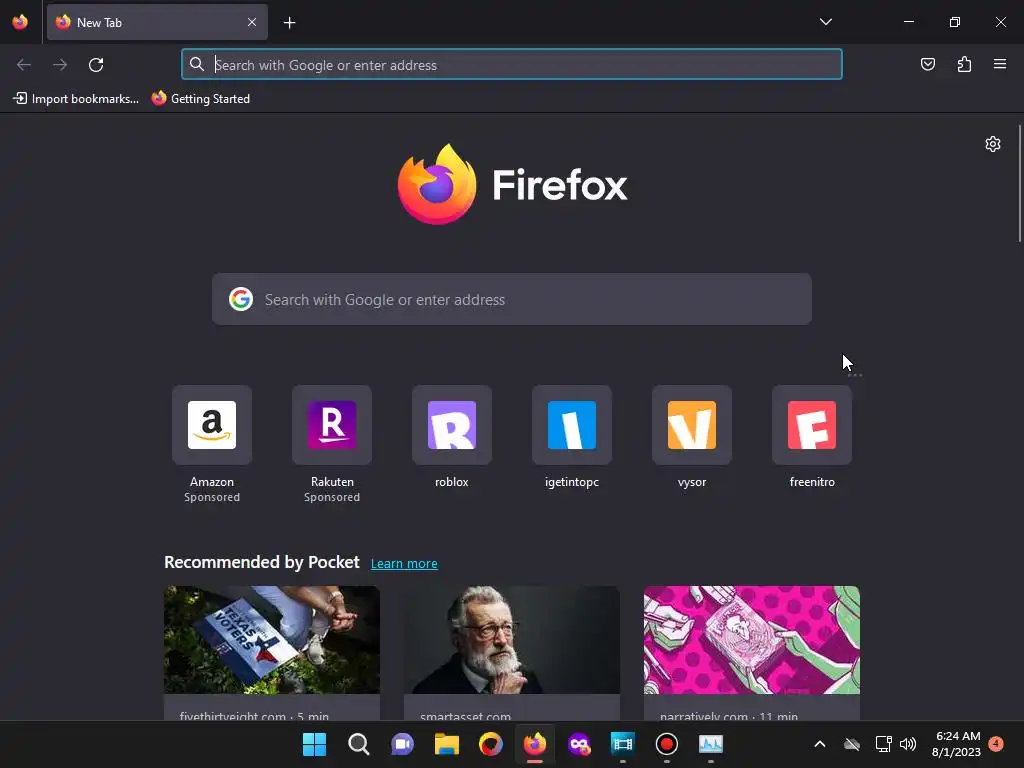This screenshot has width=1024, height=768.
Task: Click the cloud sync tray icon
Action: coord(852,744)
